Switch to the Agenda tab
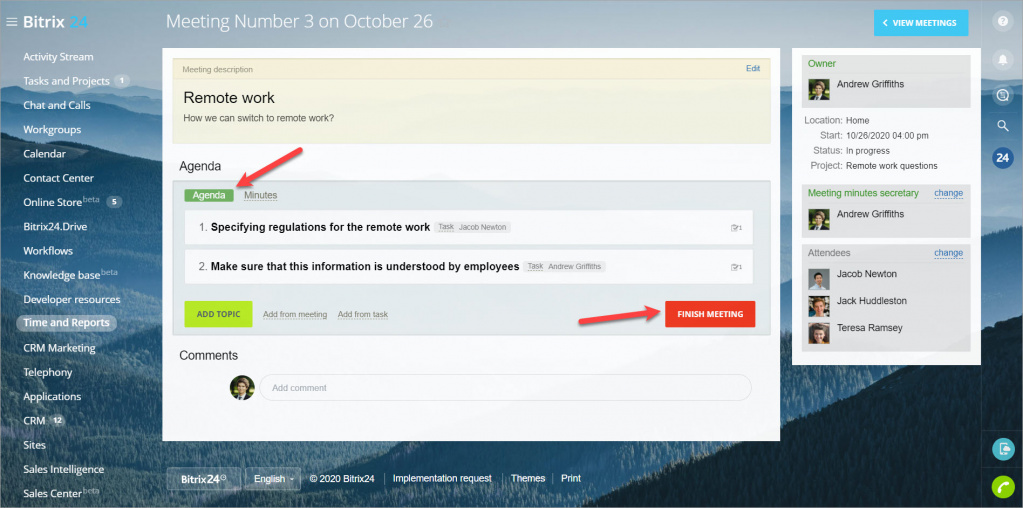Image resolution: width=1023 pixels, height=508 pixels. click(209, 195)
